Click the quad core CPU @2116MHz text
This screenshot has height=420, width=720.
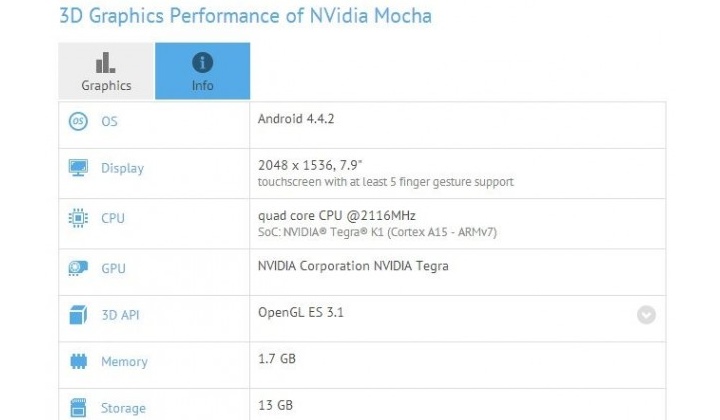[x=335, y=214]
